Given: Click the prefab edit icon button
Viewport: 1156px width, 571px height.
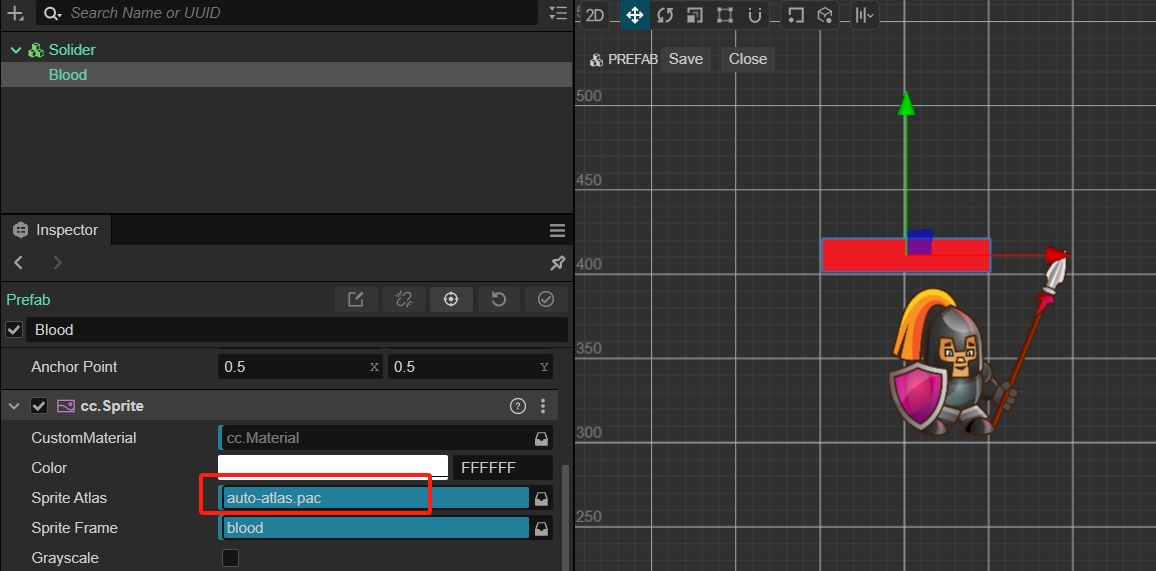Looking at the screenshot, I should [356, 299].
